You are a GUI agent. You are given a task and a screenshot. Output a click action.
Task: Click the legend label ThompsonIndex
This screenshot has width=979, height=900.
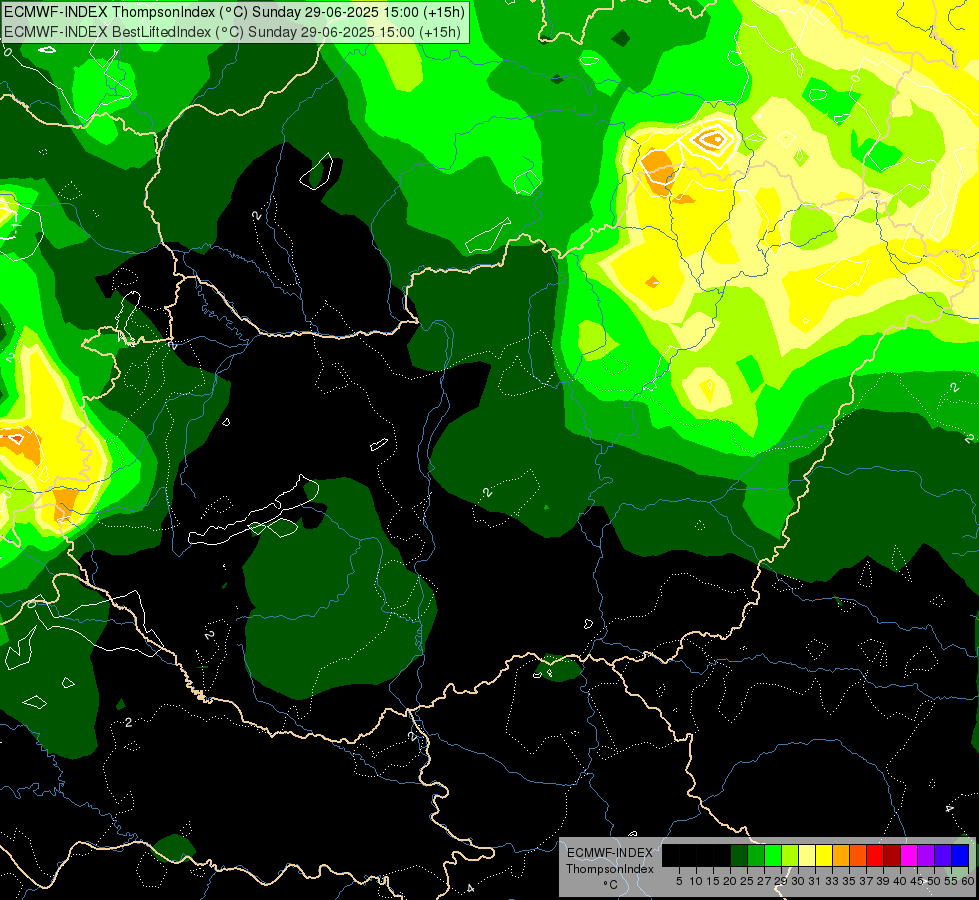610,869
